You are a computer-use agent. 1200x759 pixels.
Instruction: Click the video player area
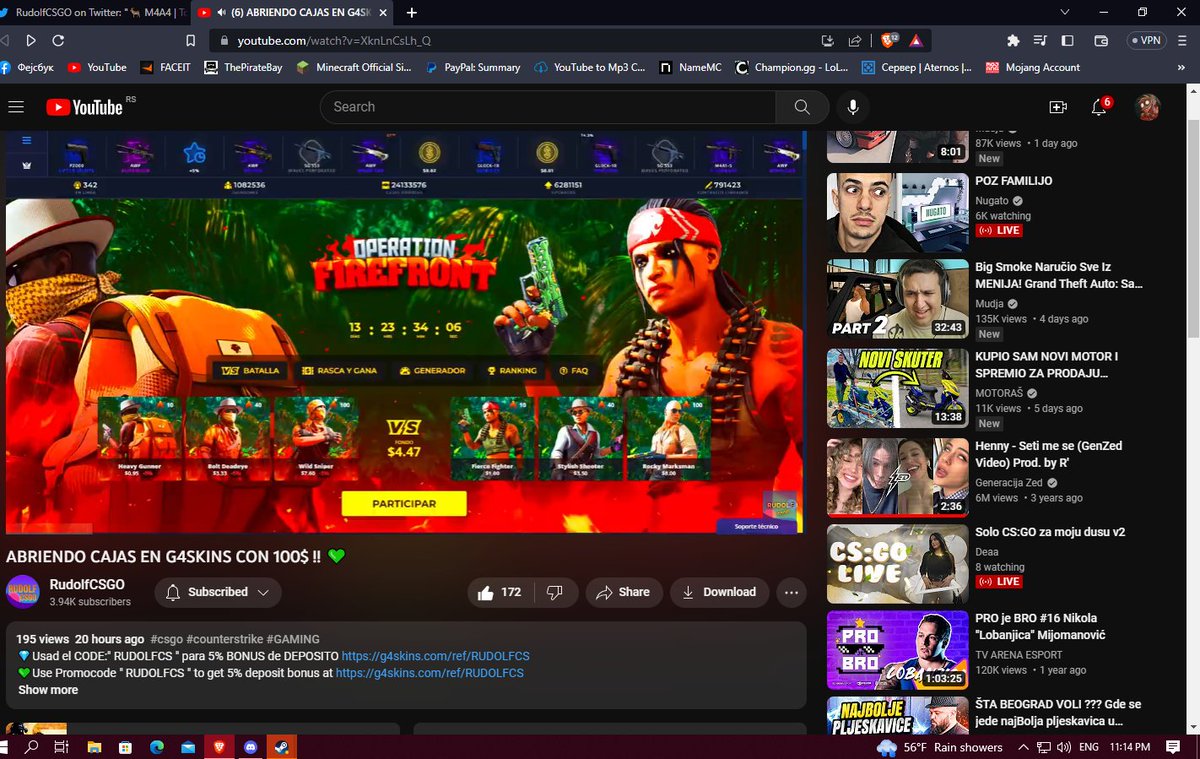click(x=405, y=332)
